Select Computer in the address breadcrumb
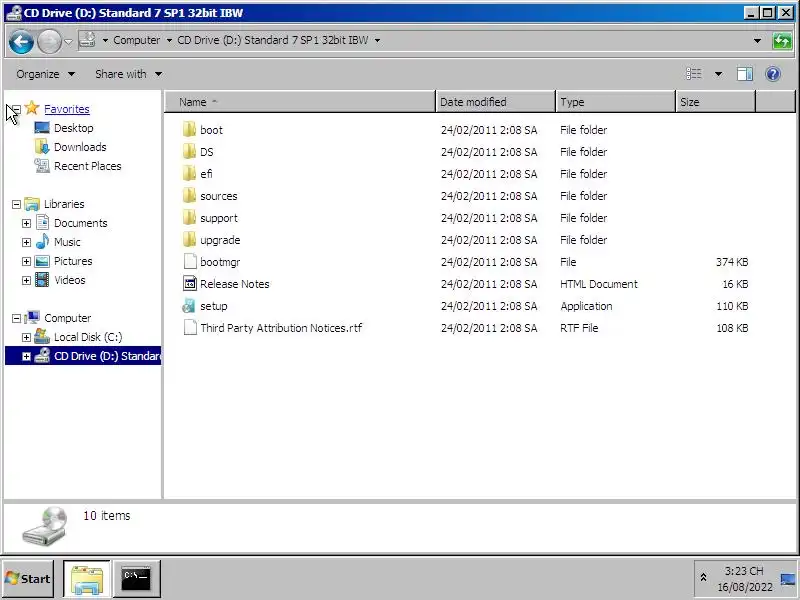 [136, 40]
